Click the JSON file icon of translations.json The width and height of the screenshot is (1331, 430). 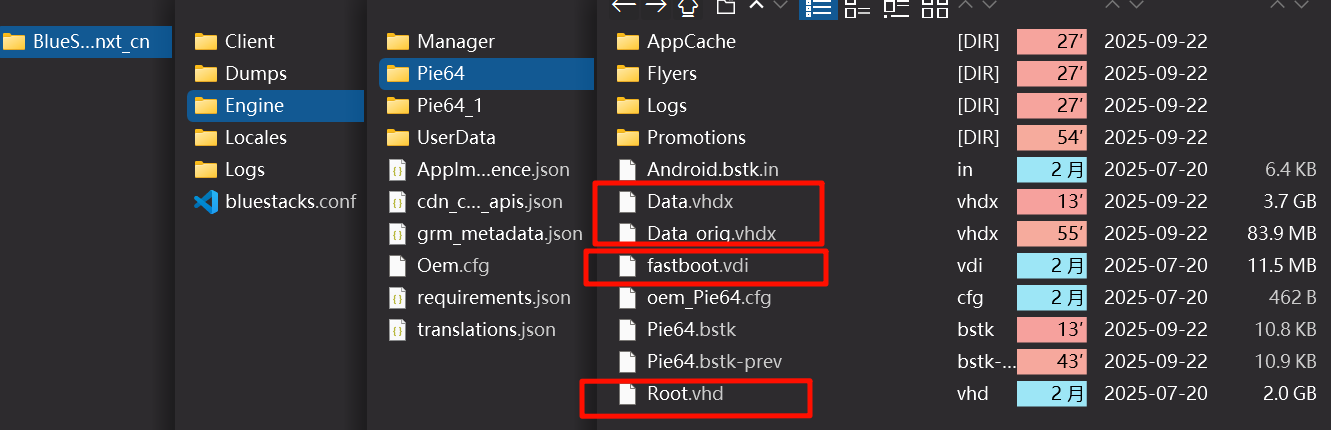coord(398,330)
